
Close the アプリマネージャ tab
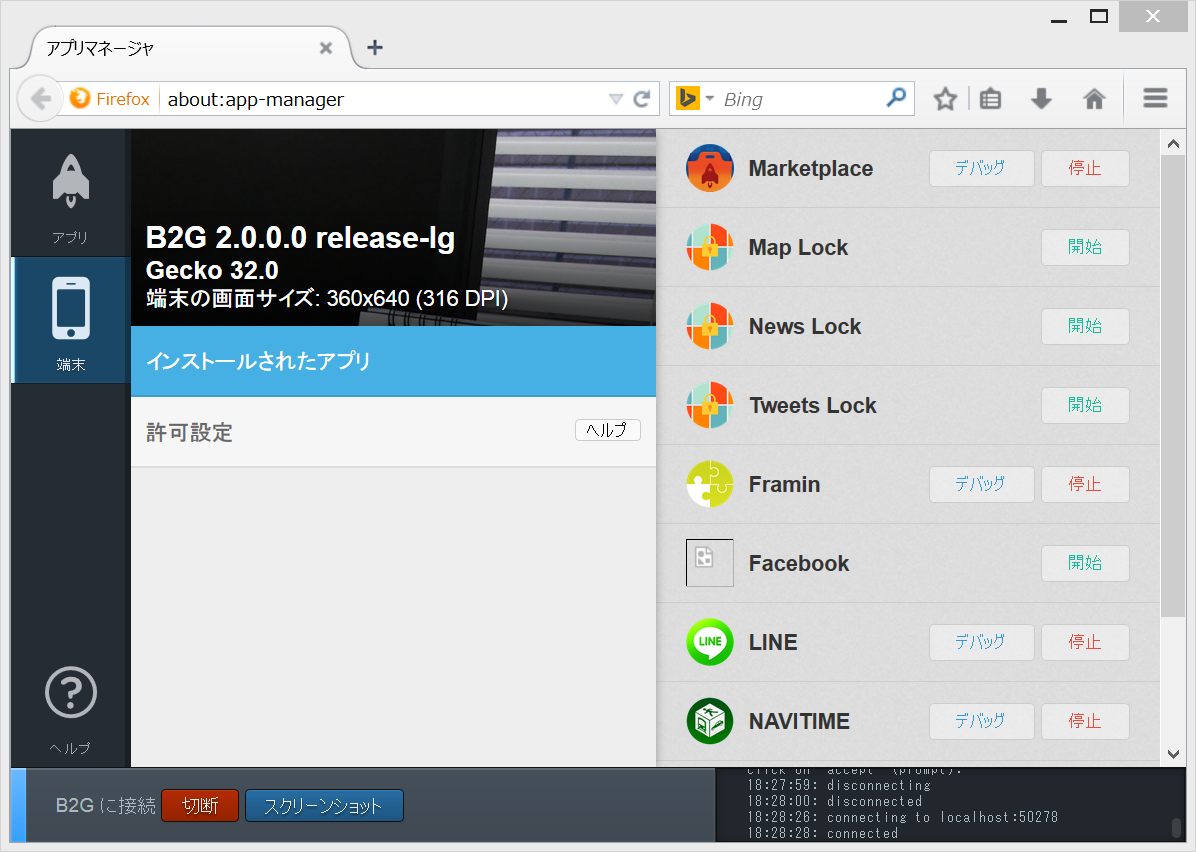(x=326, y=48)
